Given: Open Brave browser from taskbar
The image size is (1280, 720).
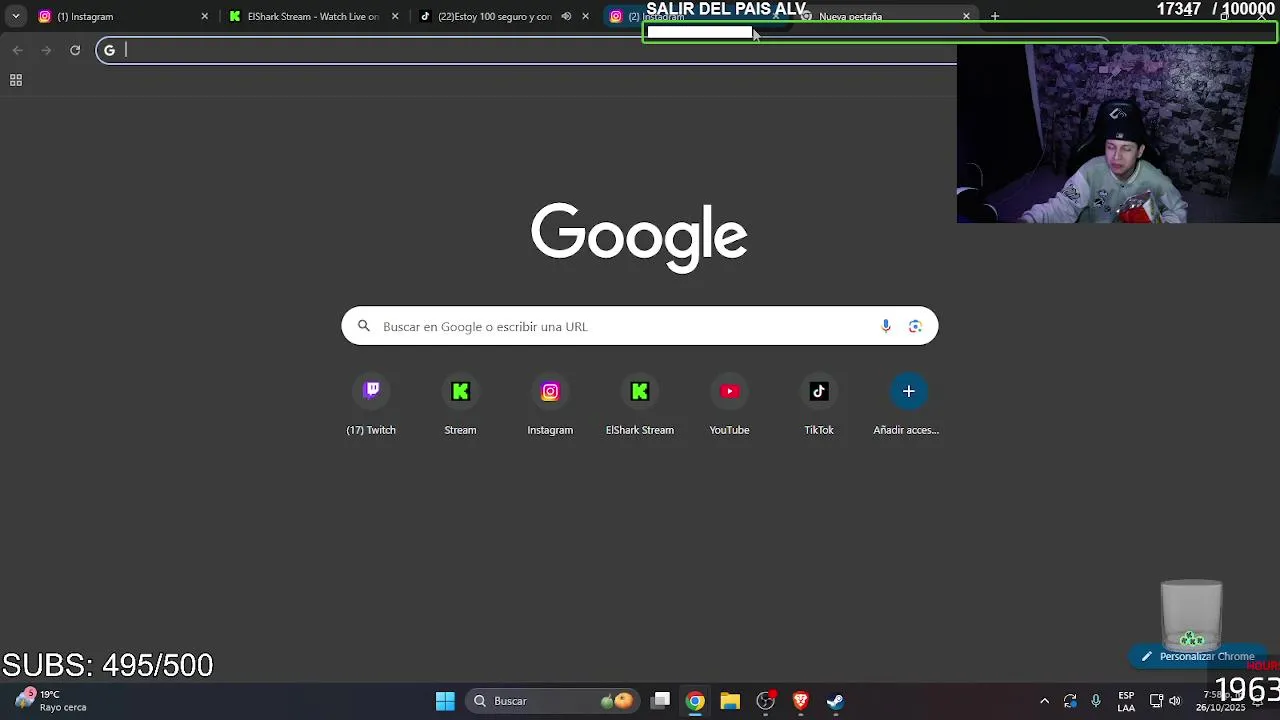Looking at the screenshot, I should pos(800,701).
